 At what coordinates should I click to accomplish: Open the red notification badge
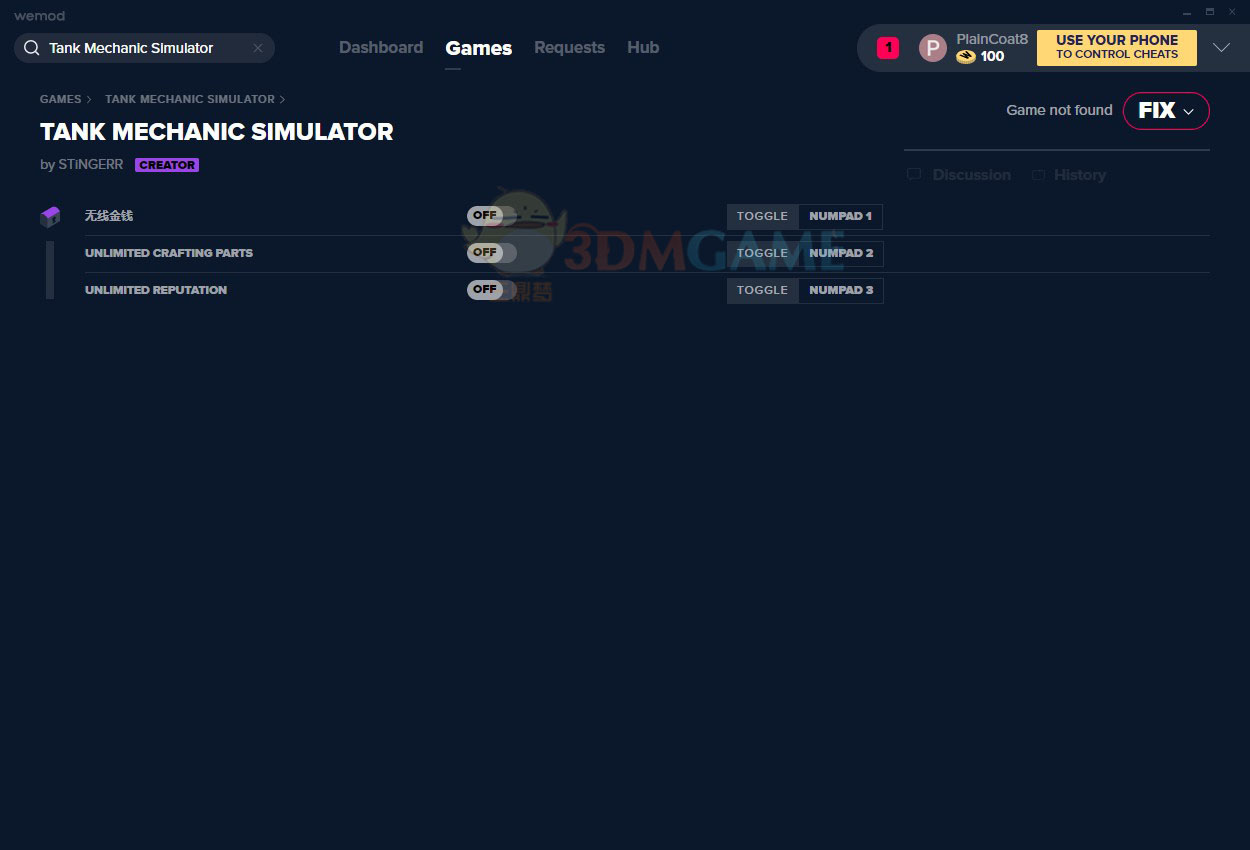(888, 47)
